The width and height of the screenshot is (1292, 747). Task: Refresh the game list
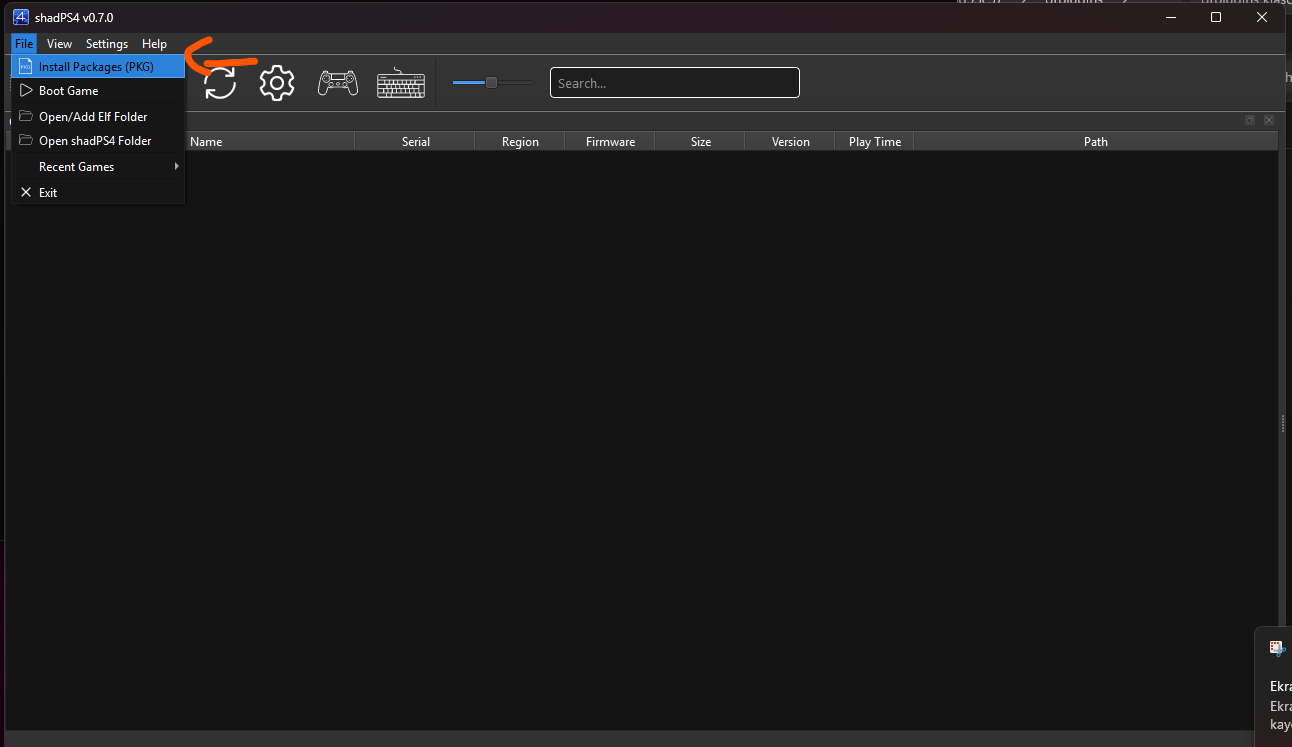pyautogui.click(x=220, y=83)
